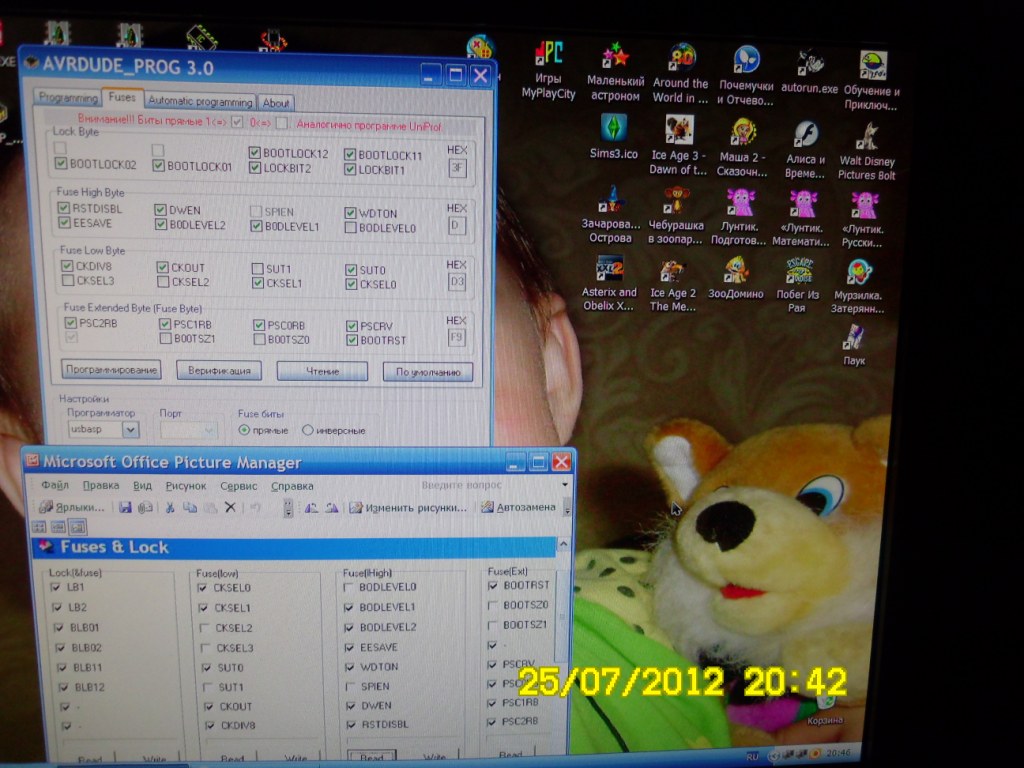Click the Ярлыки... toolbar button
This screenshot has width=1024, height=768.
[72, 507]
